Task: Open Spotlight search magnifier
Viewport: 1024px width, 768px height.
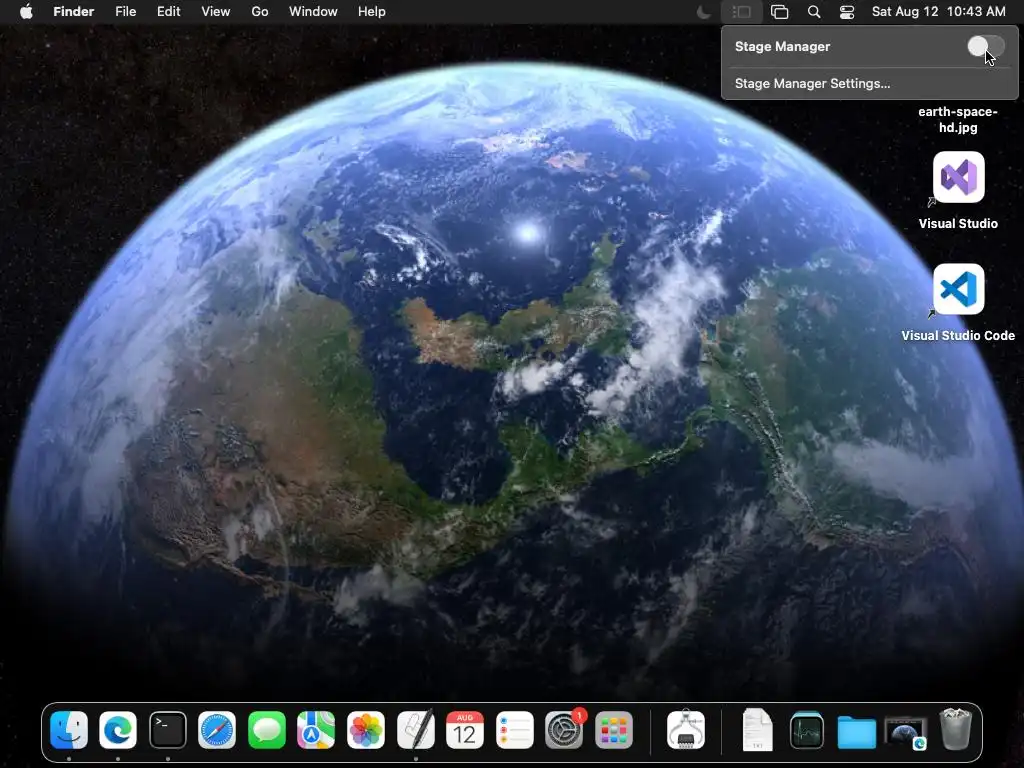Action: point(814,12)
